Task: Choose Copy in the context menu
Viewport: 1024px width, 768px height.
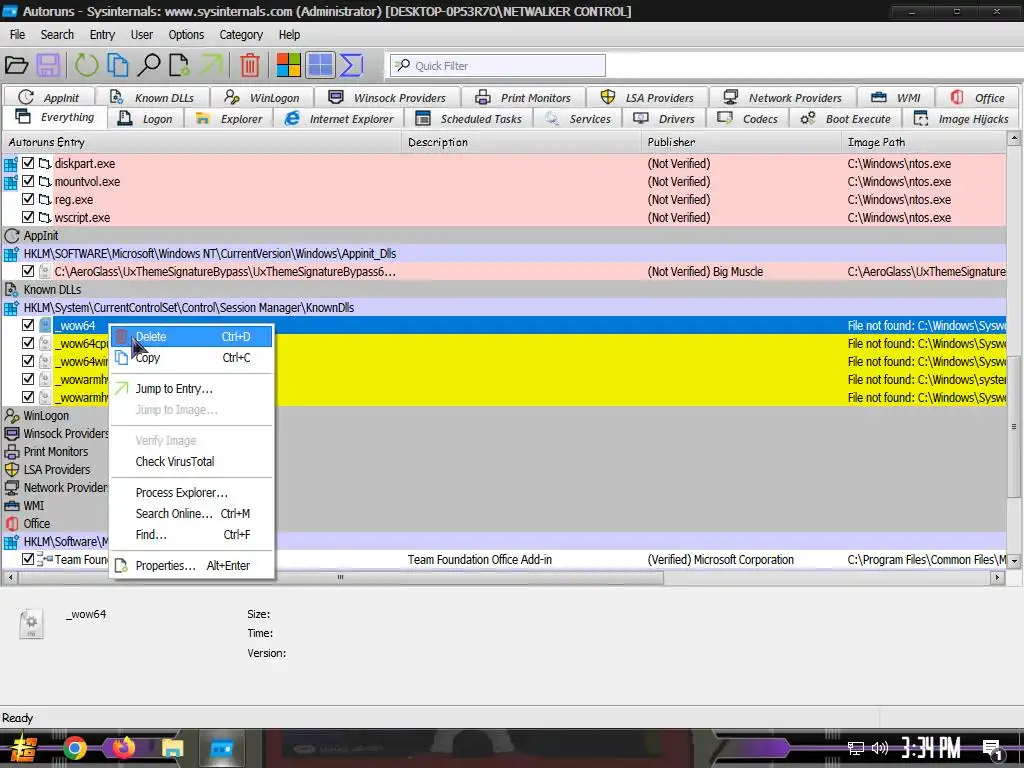Action: click(x=191, y=358)
